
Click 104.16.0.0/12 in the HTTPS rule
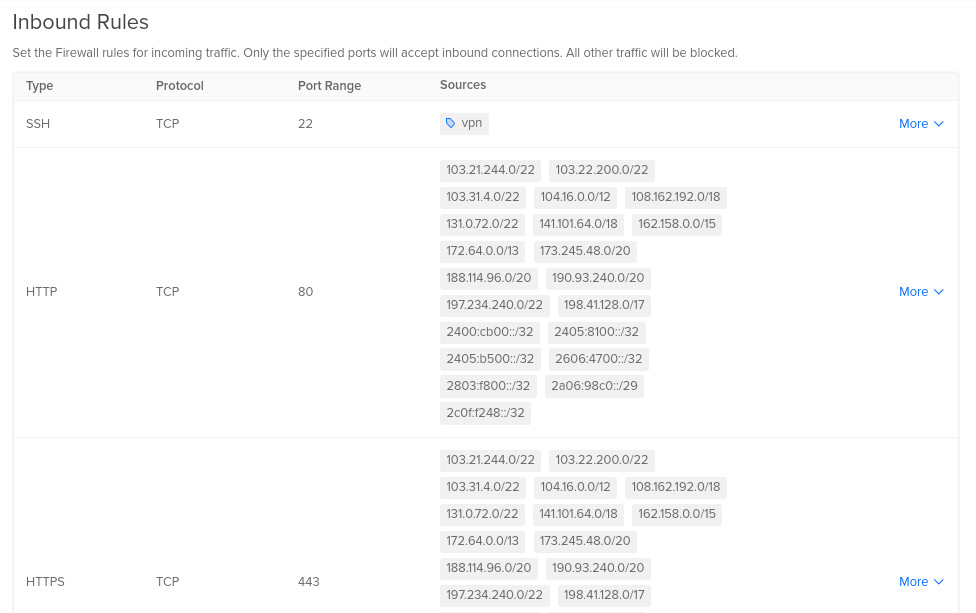(x=575, y=487)
